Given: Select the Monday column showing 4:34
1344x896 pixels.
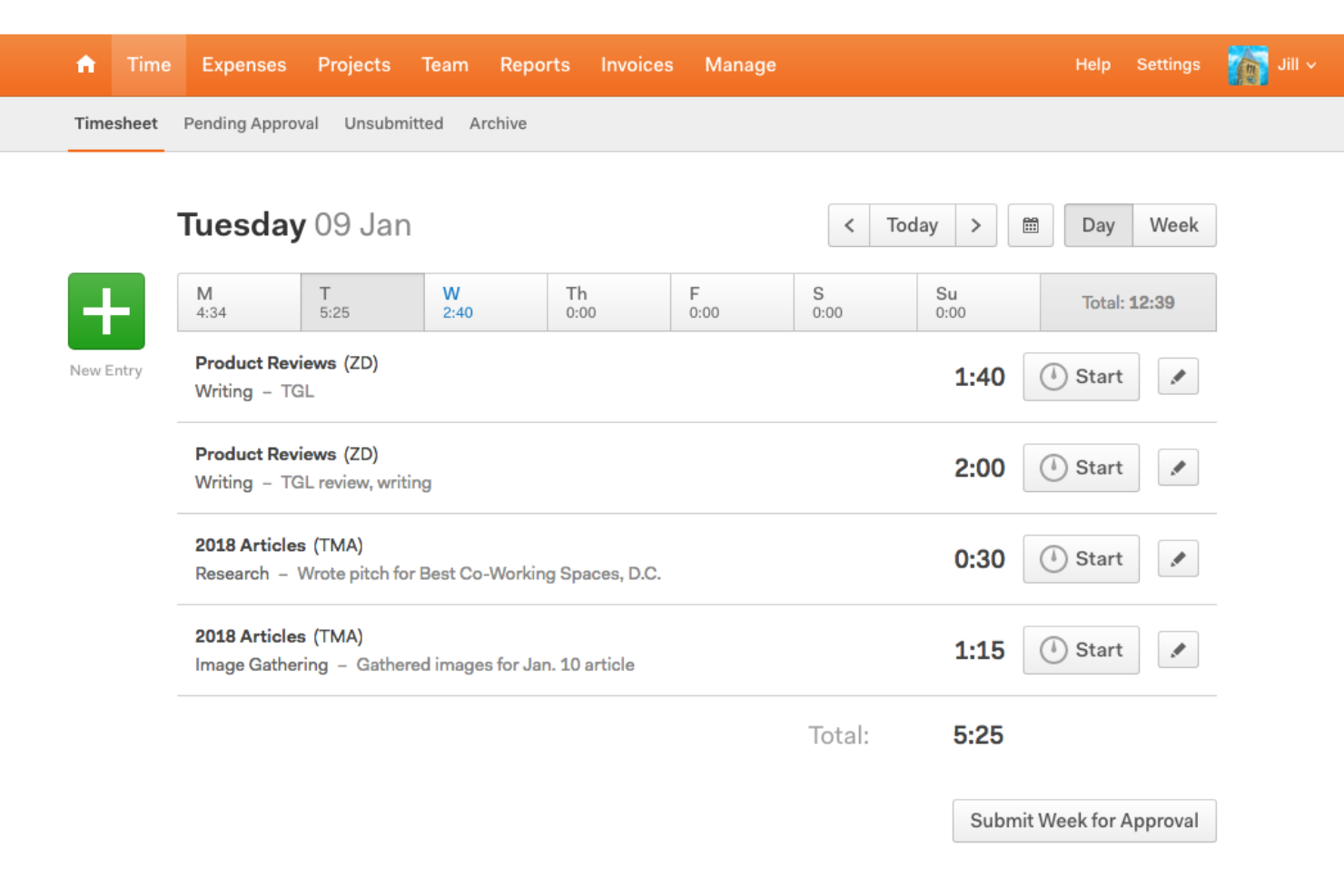Looking at the screenshot, I should tap(238, 301).
